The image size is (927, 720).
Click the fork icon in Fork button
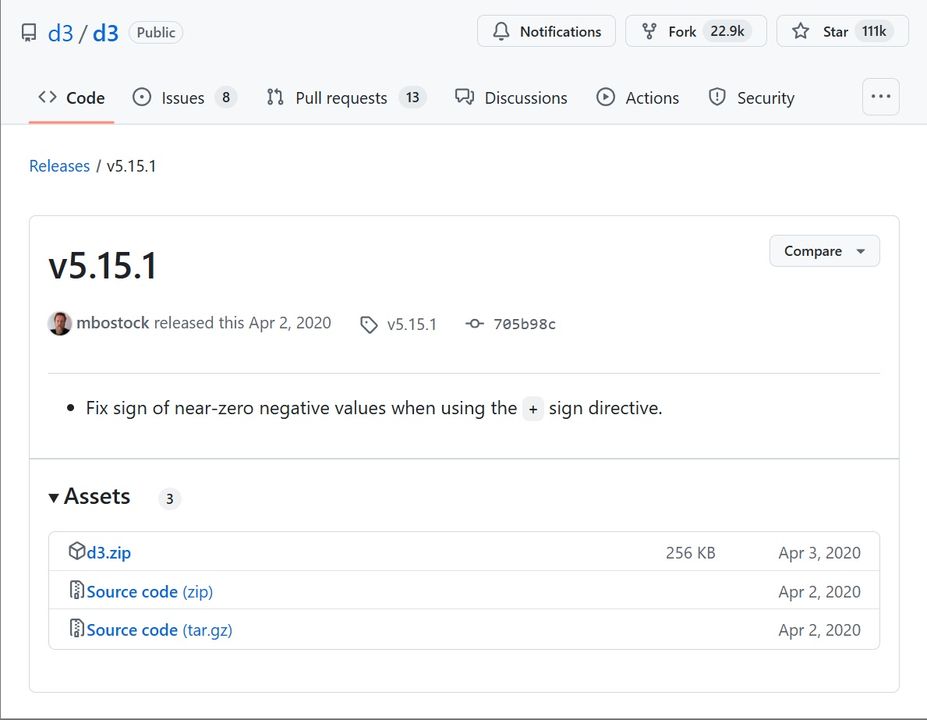[649, 32]
